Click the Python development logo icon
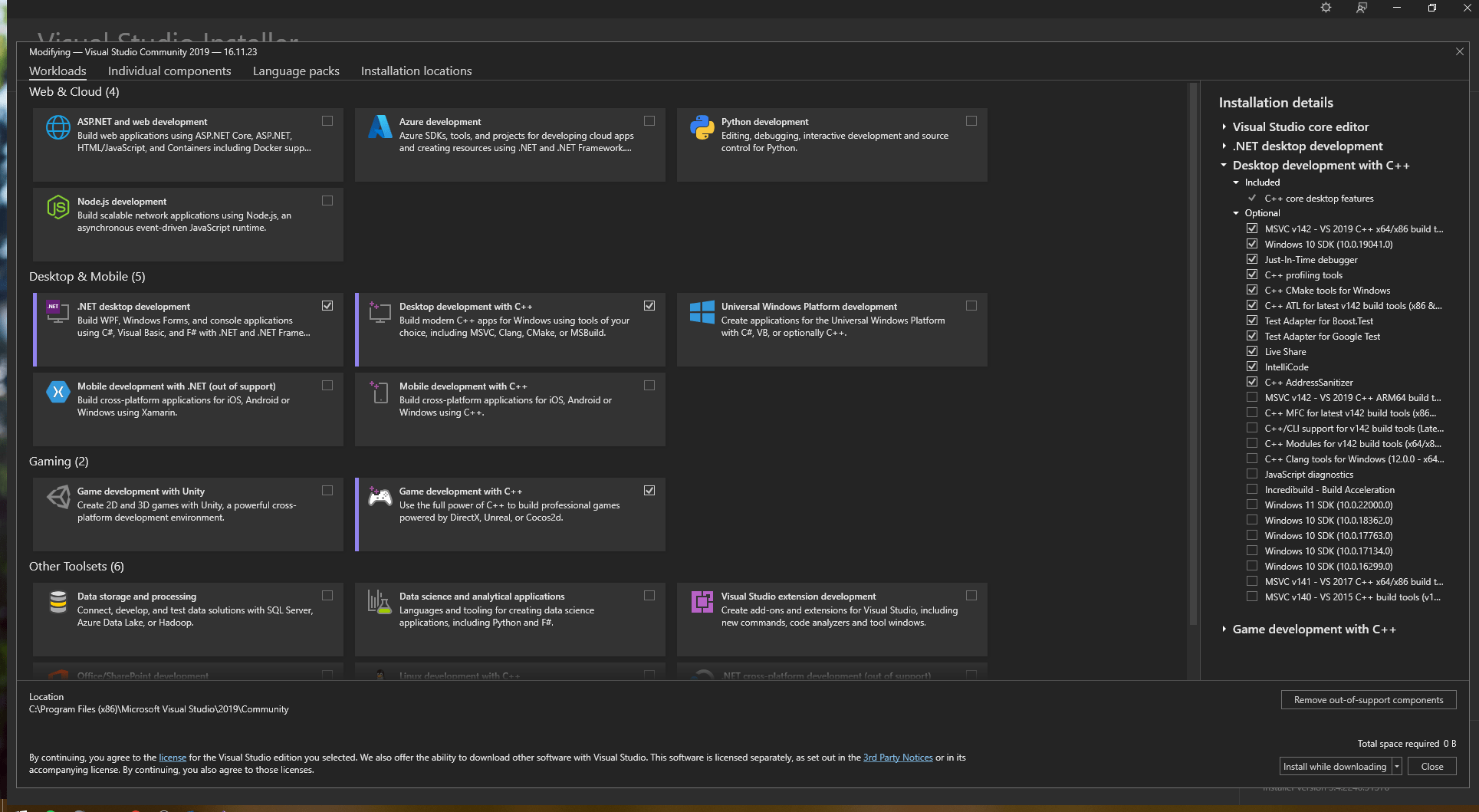Image resolution: width=1479 pixels, height=812 pixels. [702, 127]
